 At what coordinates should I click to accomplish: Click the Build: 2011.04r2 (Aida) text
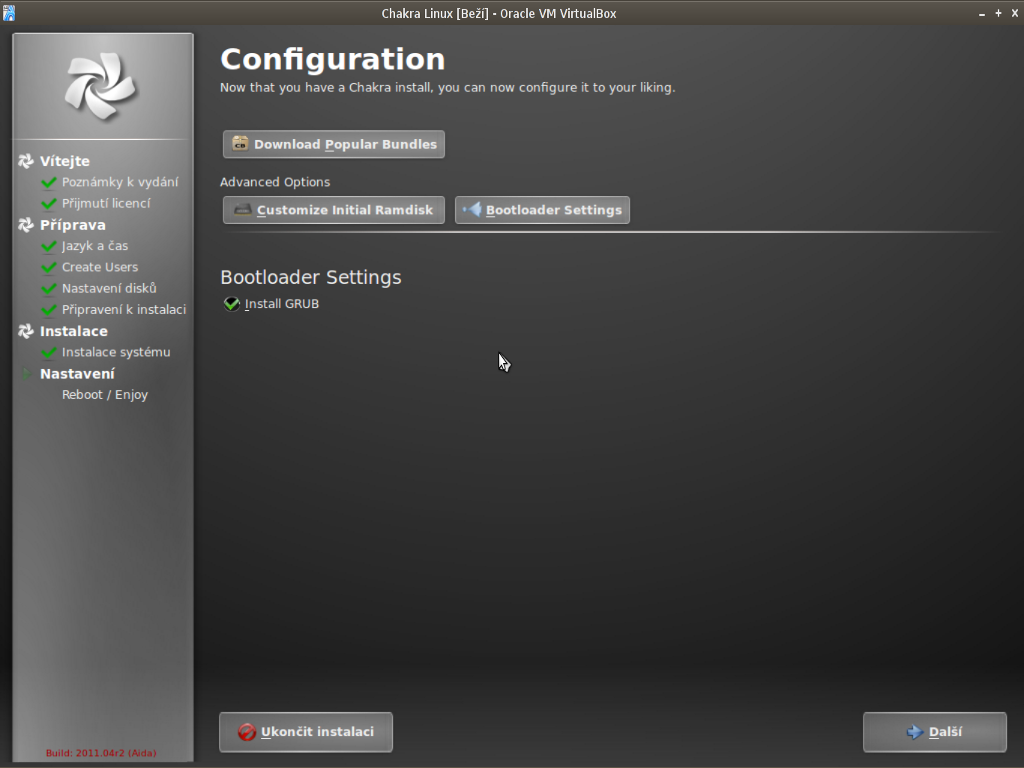click(101, 753)
